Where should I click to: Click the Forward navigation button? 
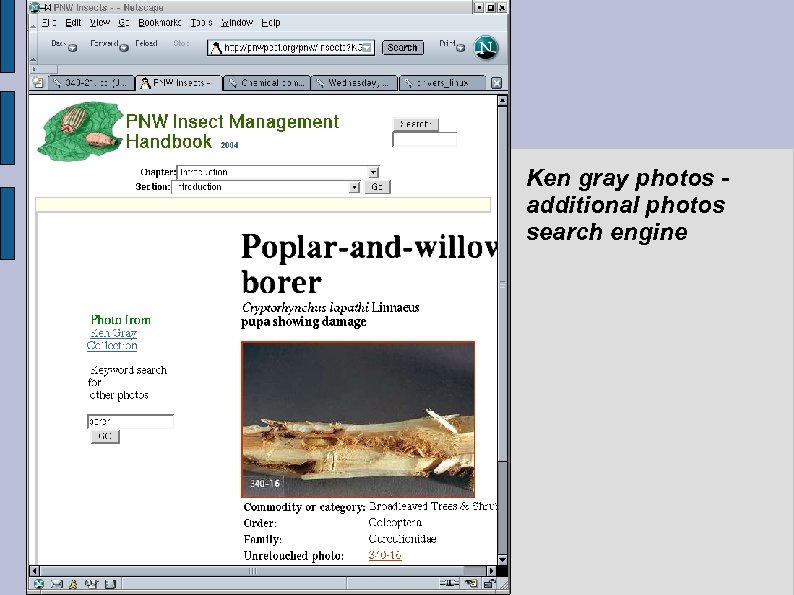click(x=104, y=44)
